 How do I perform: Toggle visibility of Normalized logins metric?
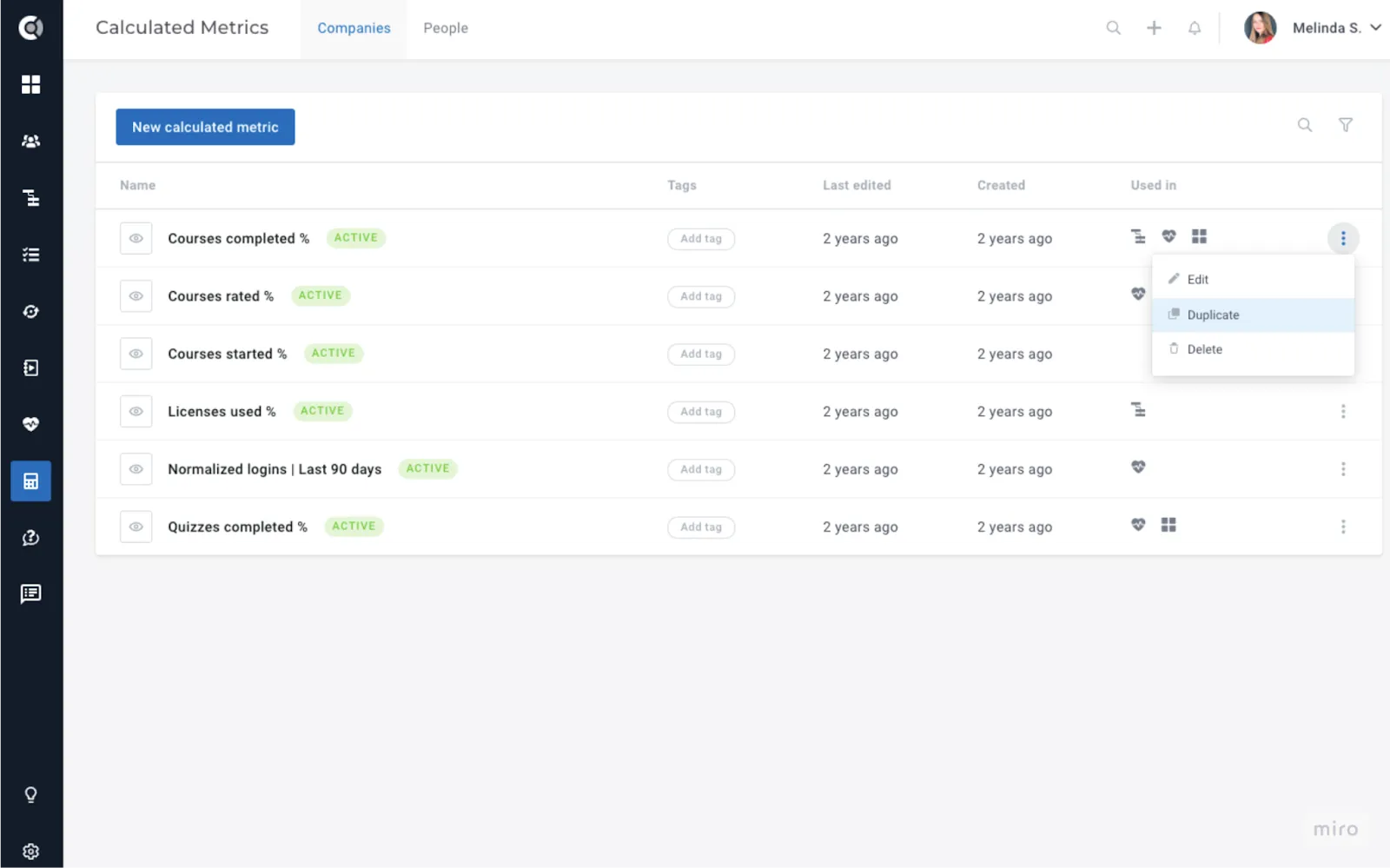[x=136, y=469]
